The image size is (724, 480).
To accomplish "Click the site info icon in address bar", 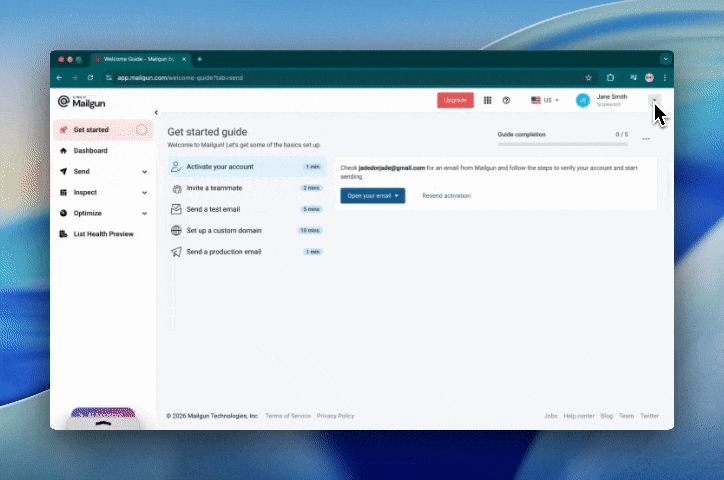I will pyautogui.click(x=109, y=78).
